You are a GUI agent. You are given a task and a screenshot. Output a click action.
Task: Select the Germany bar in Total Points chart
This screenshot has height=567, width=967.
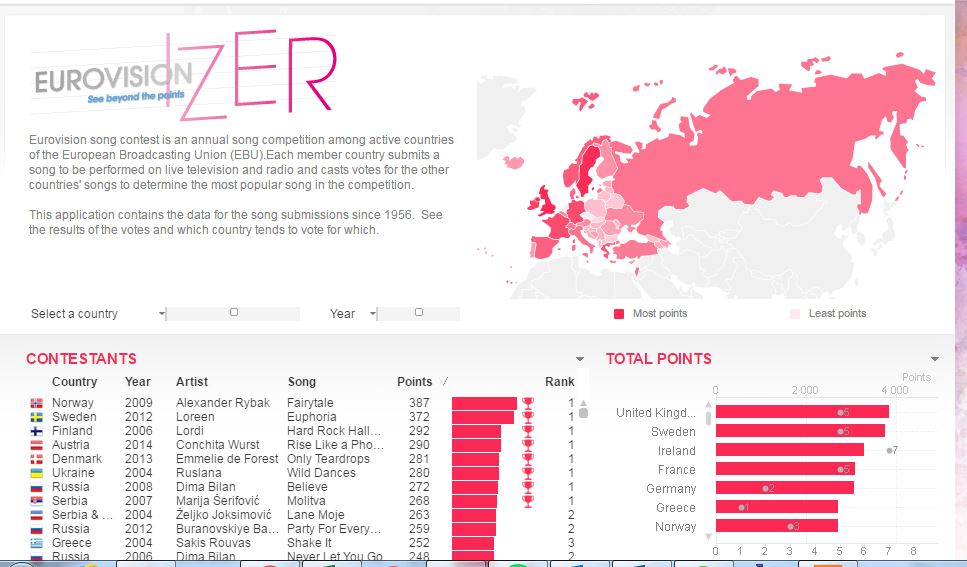pos(784,488)
